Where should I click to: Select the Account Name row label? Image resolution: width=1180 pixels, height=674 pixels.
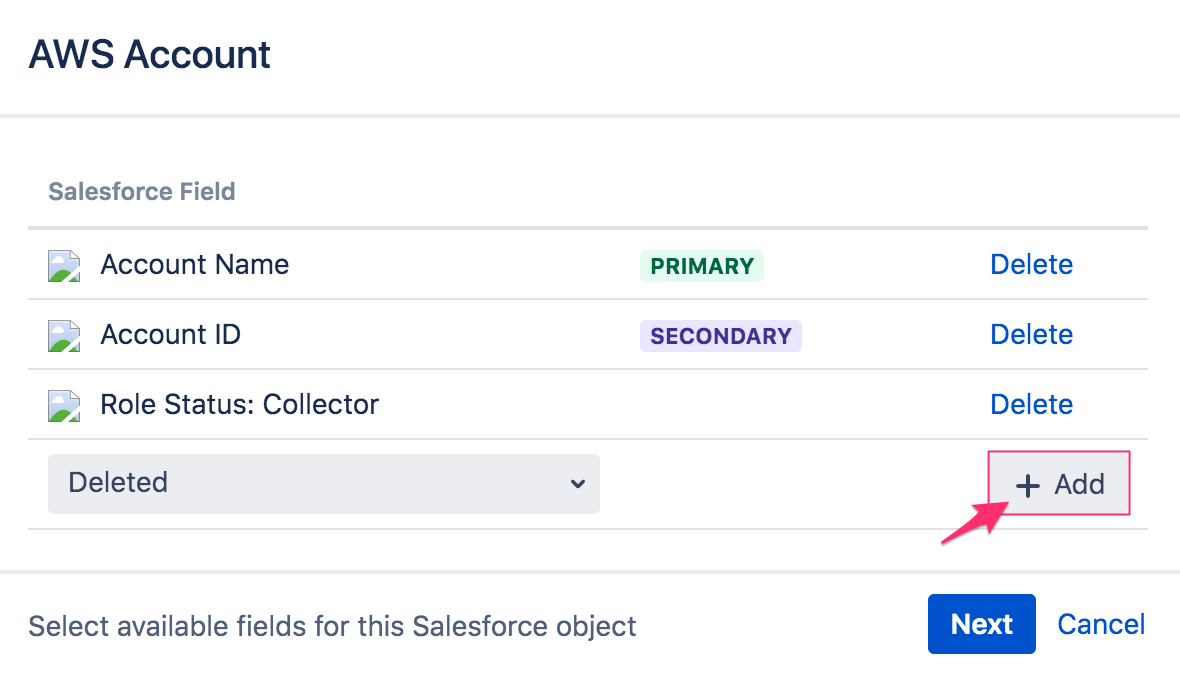[195, 265]
